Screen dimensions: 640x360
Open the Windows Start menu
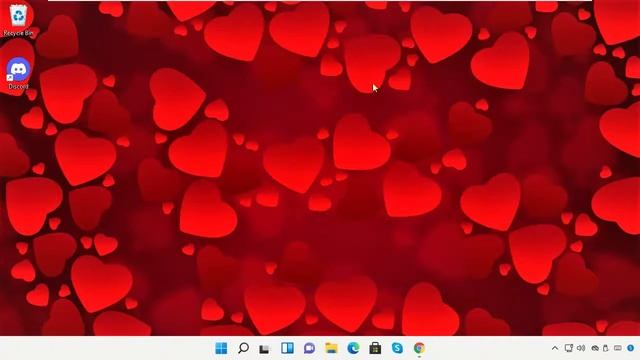[x=221, y=348]
